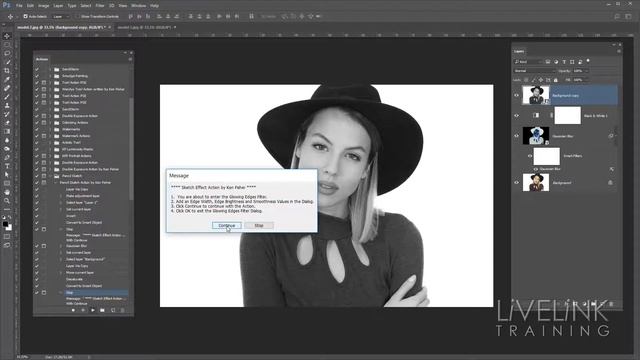The height and width of the screenshot is (360, 640).
Task: Click Stop in the Message dialog
Action: [x=259, y=225]
